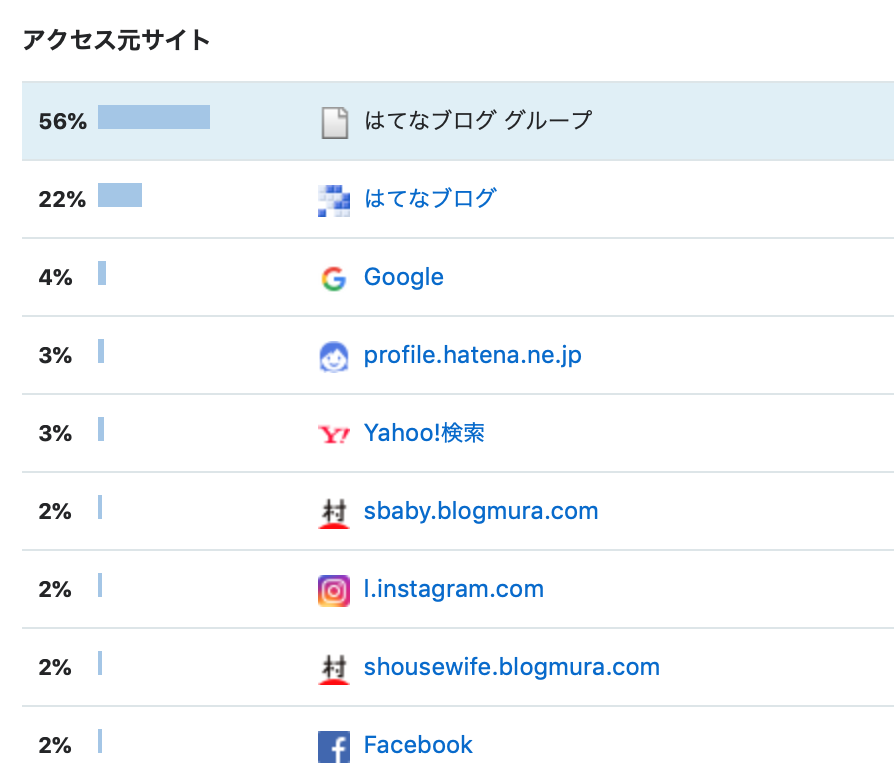
Task: Click the document icon beside はてなブログ グループ
Action: (x=335, y=123)
